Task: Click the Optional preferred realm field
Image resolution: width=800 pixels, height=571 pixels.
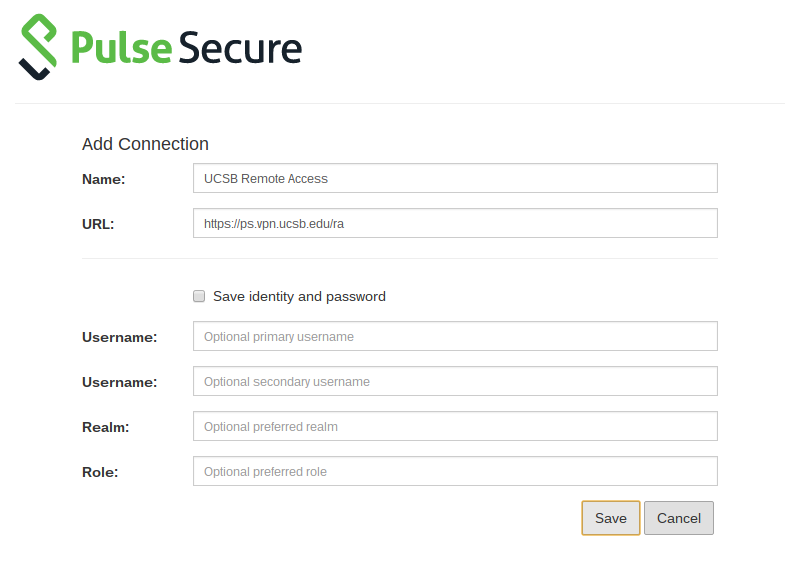Action: (x=455, y=426)
